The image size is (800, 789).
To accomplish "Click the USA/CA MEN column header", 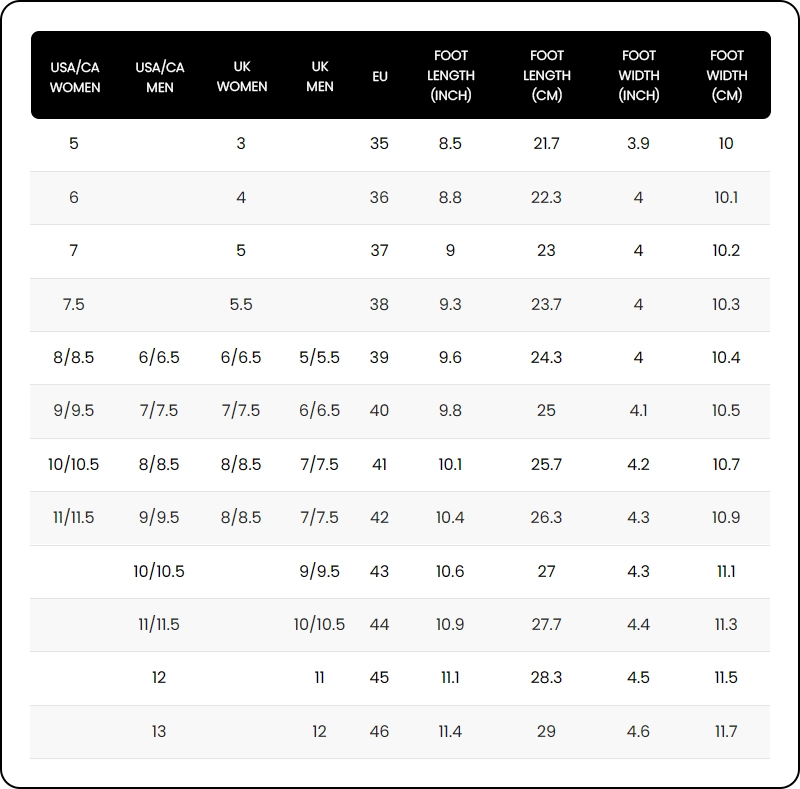I will 160,77.
